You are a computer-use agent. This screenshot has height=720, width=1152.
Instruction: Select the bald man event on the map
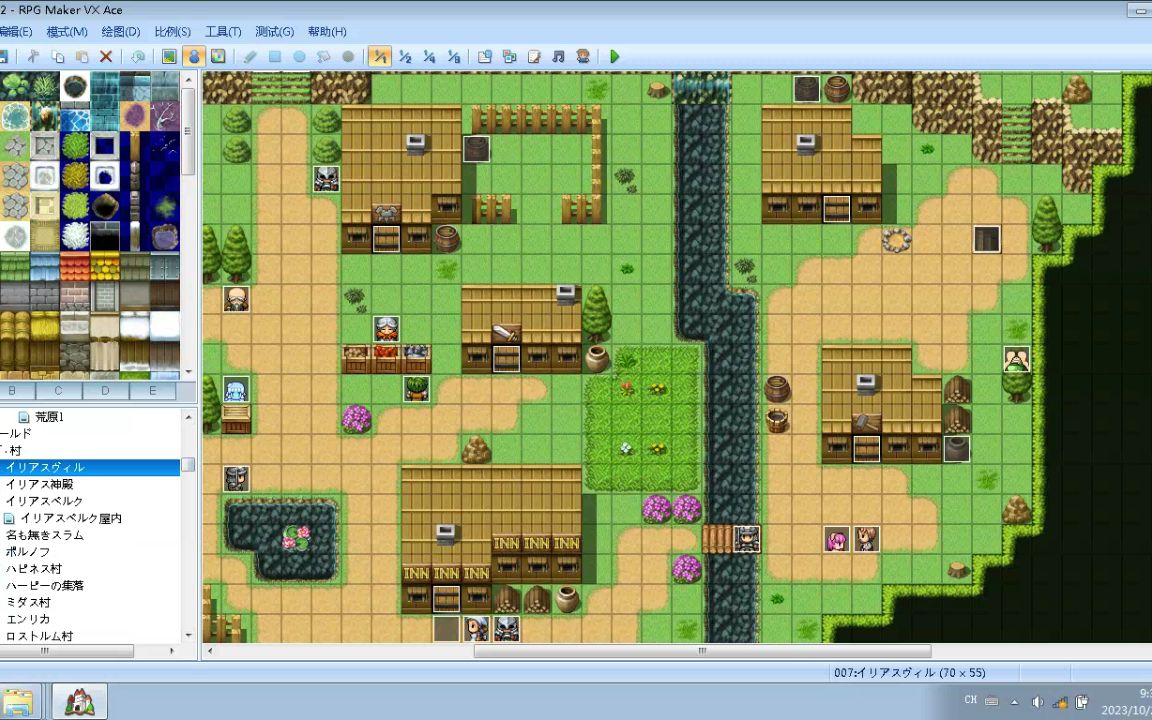(x=236, y=299)
